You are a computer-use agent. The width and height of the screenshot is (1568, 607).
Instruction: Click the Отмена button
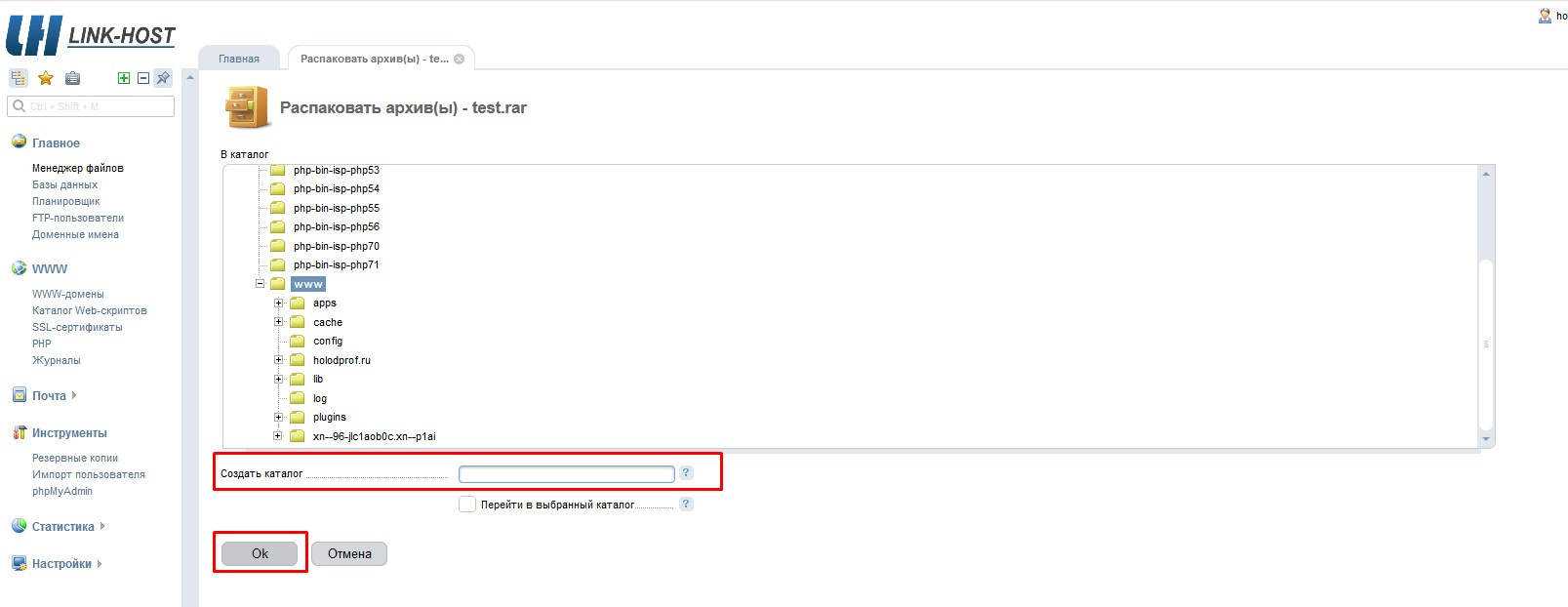349,554
